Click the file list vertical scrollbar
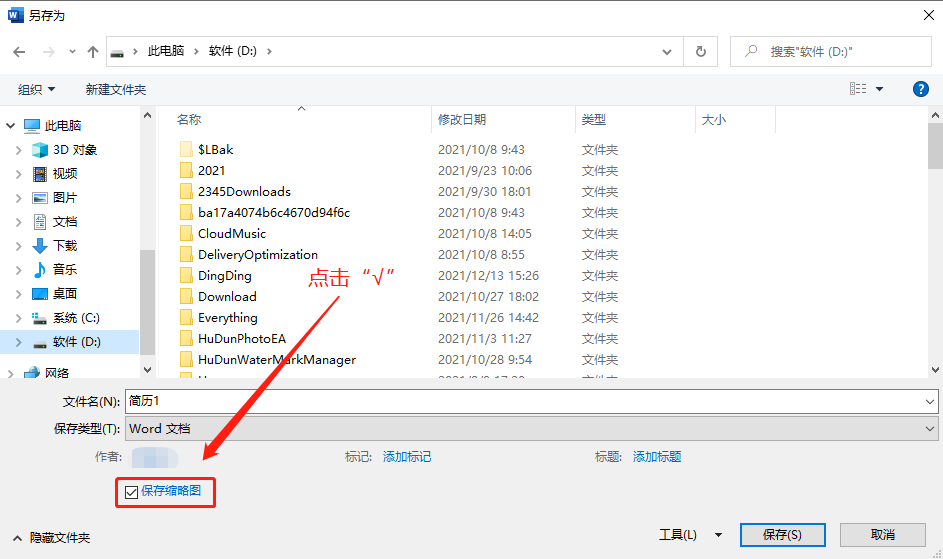The image size is (943, 559). point(935,146)
